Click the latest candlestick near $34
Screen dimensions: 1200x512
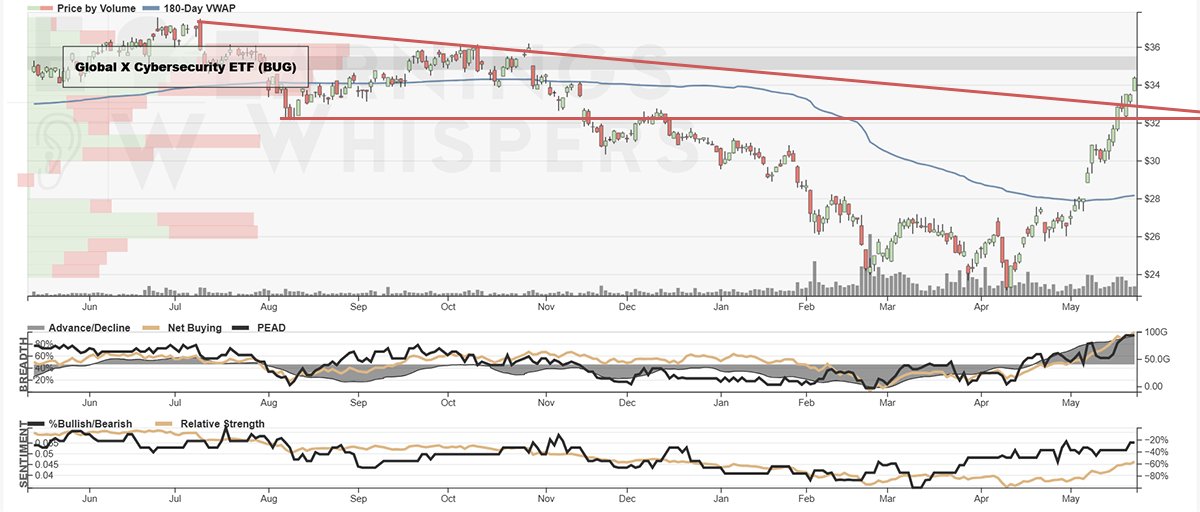click(x=1134, y=83)
